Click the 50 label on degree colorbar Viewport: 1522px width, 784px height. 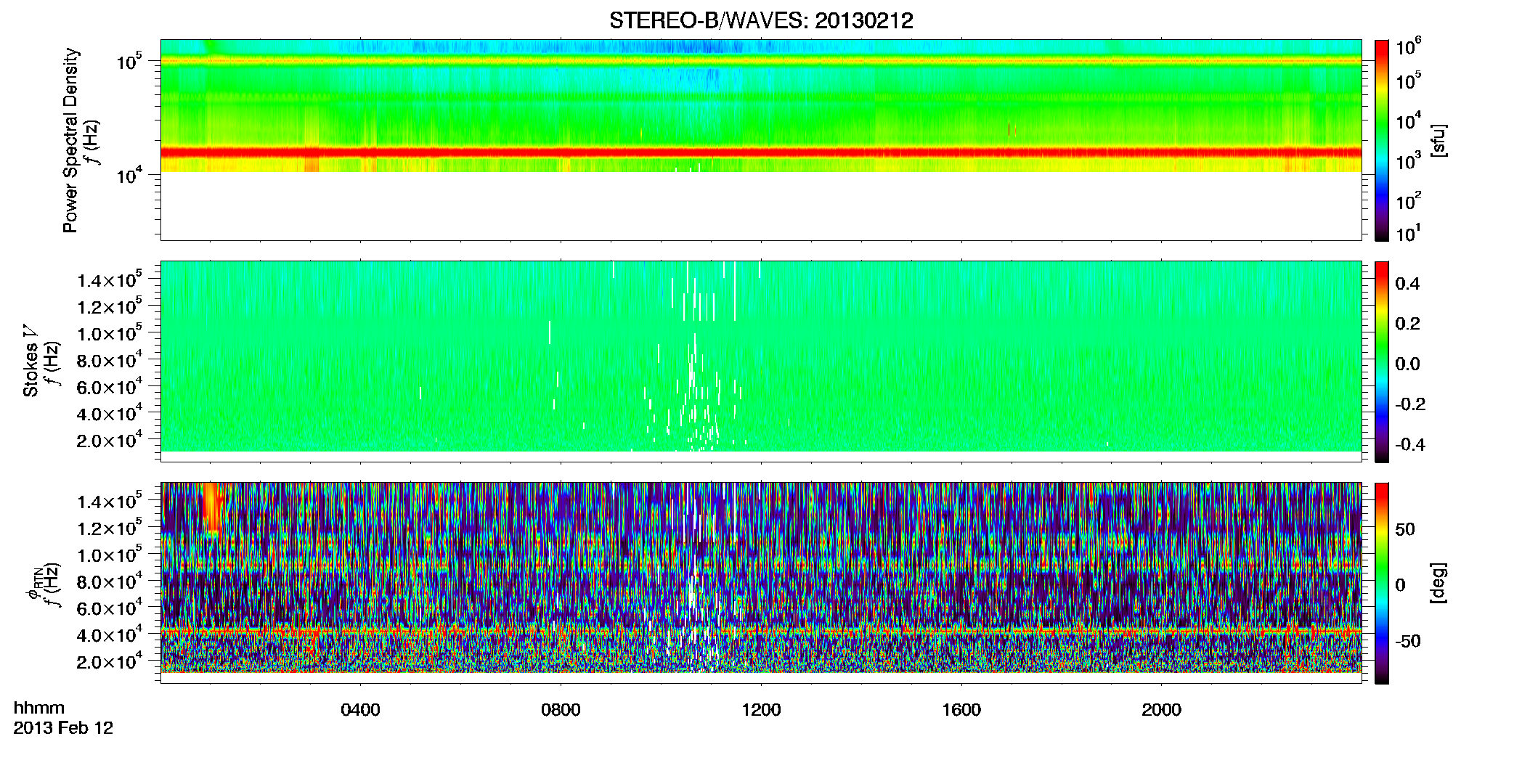pos(1405,529)
